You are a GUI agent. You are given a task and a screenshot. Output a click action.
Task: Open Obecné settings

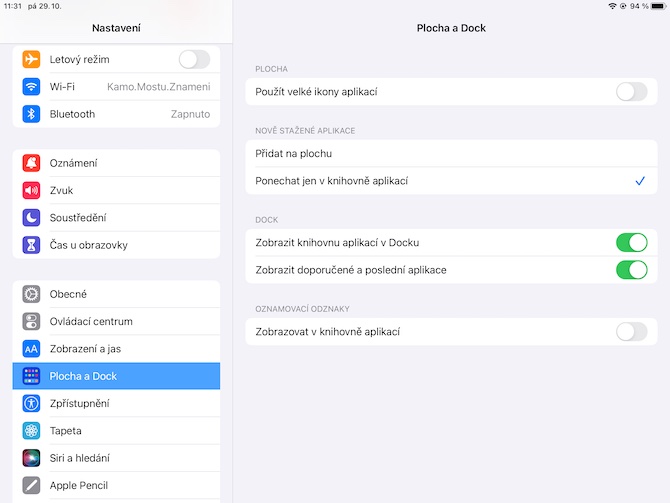[x=116, y=294]
